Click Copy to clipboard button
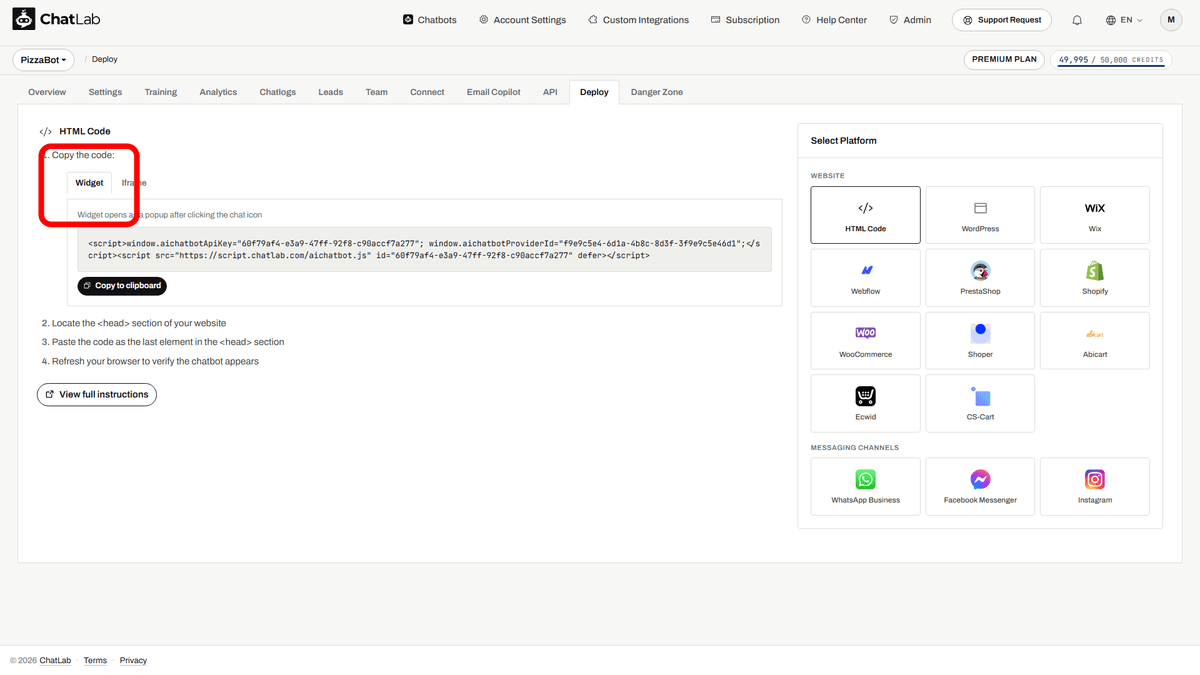The width and height of the screenshot is (1200, 675). coord(122,286)
